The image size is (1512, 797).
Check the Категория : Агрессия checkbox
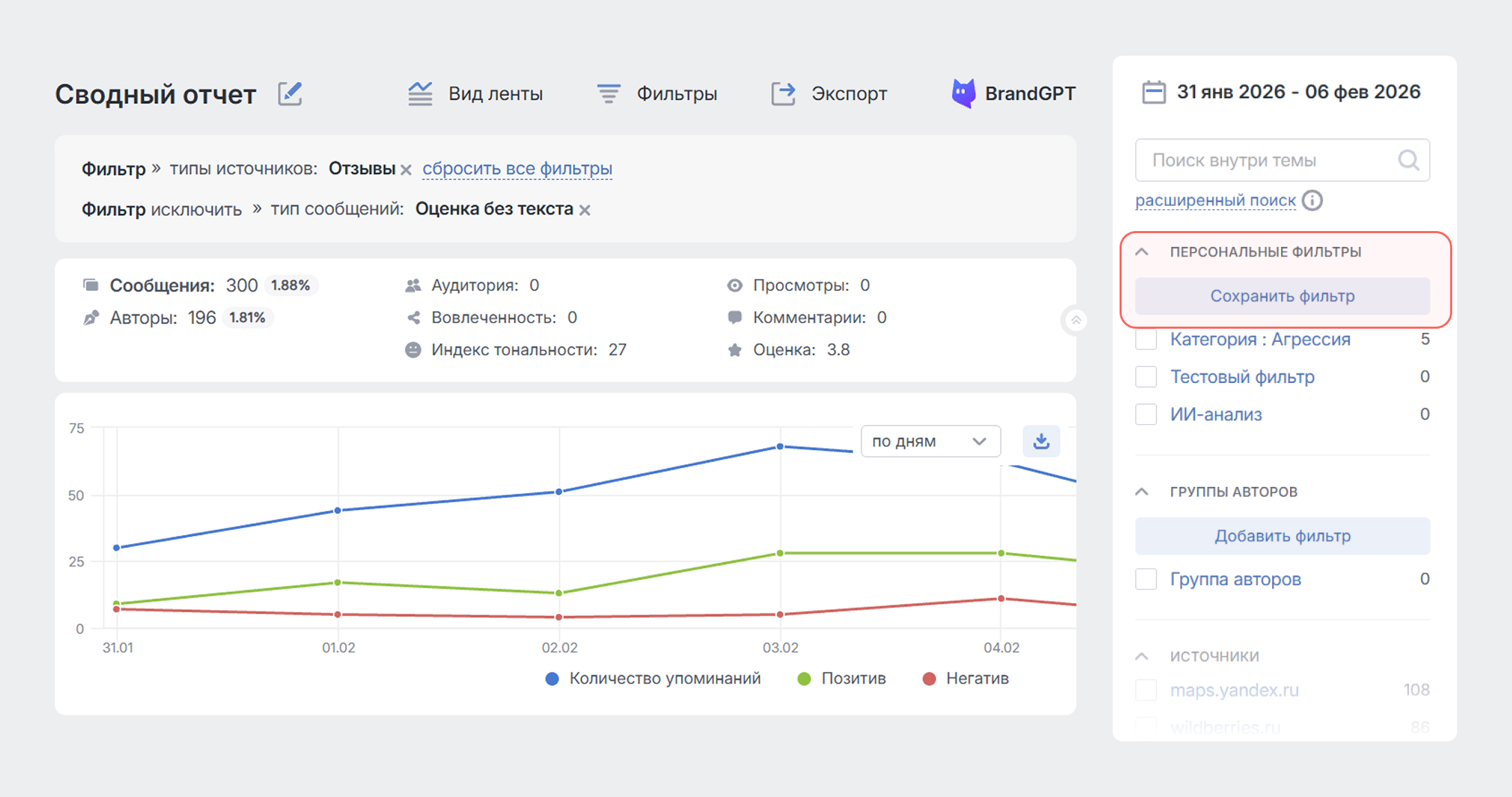[1146, 340]
